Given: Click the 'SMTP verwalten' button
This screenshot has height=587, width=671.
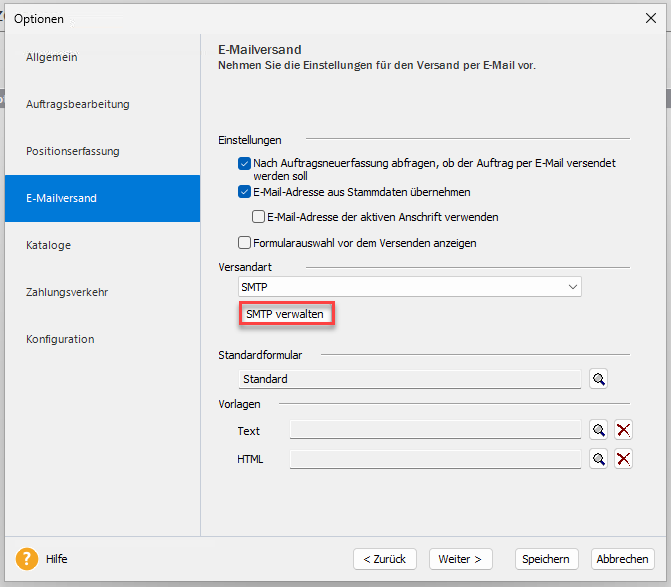Looking at the screenshot, I should (x=286, y=314).
